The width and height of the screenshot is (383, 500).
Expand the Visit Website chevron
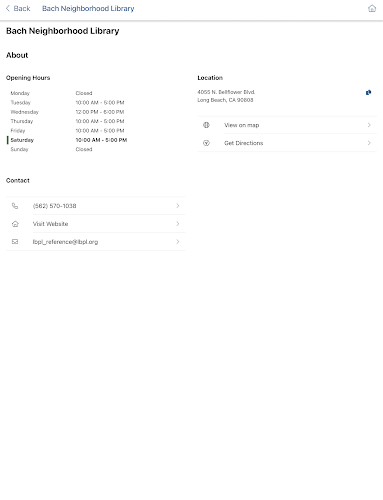click(x=178, y=224)
